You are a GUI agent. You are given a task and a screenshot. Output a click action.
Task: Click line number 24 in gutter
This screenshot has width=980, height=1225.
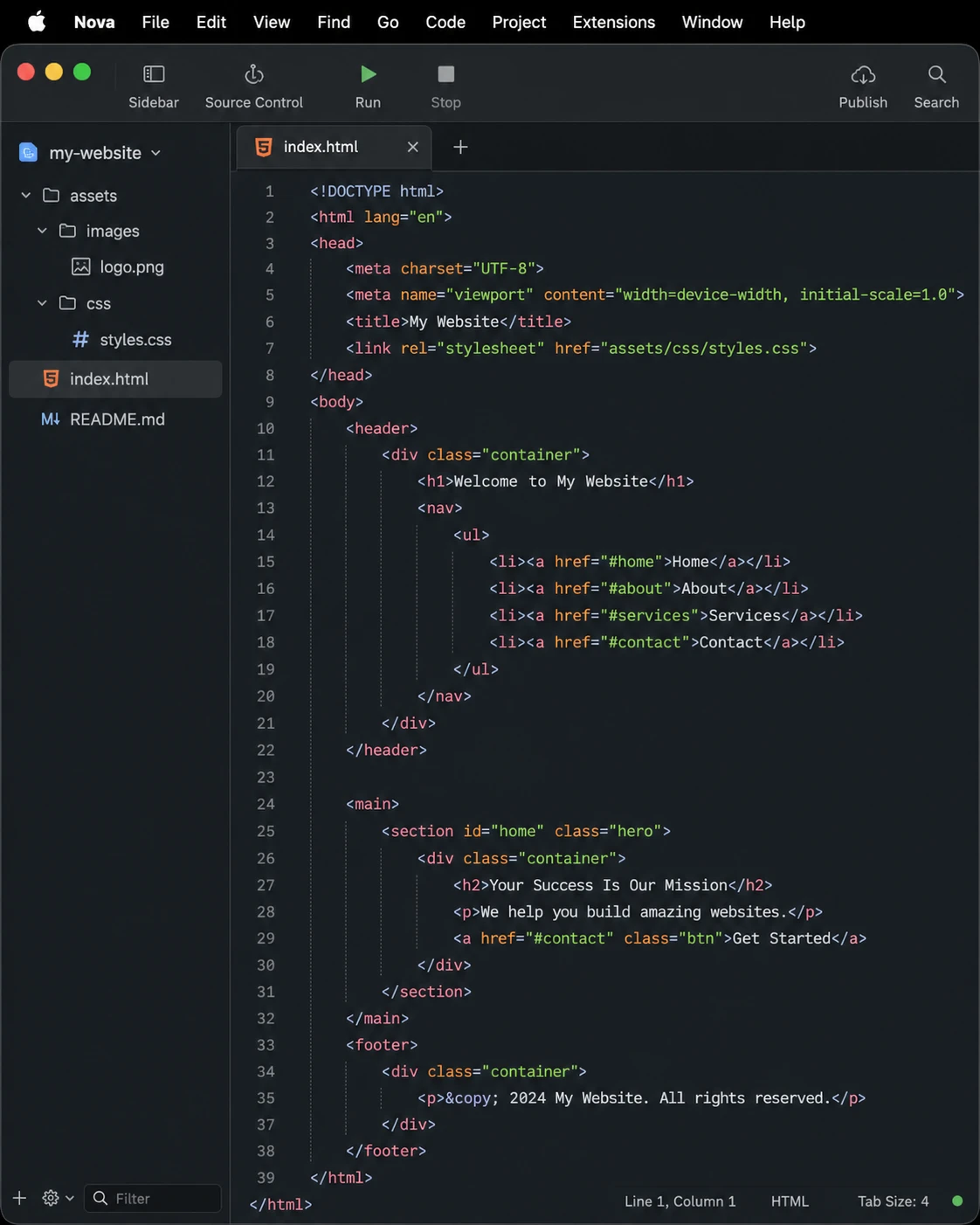266,804
